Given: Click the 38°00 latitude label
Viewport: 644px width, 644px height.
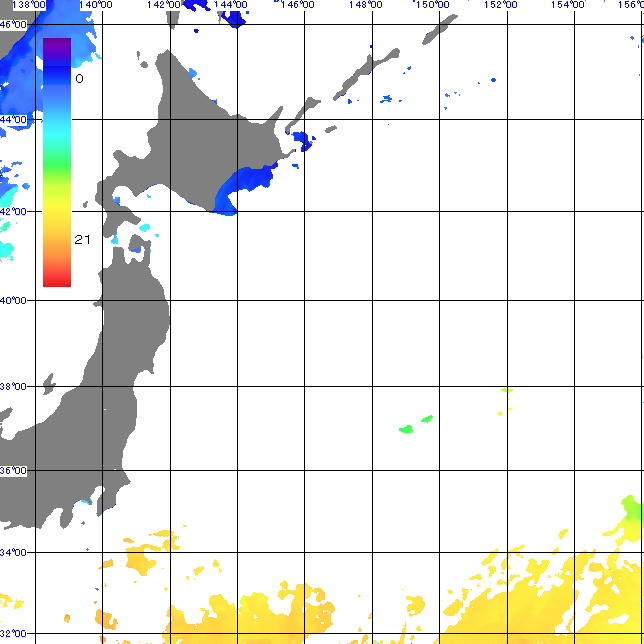Looking at the screenshot, I should coord(13,386).
